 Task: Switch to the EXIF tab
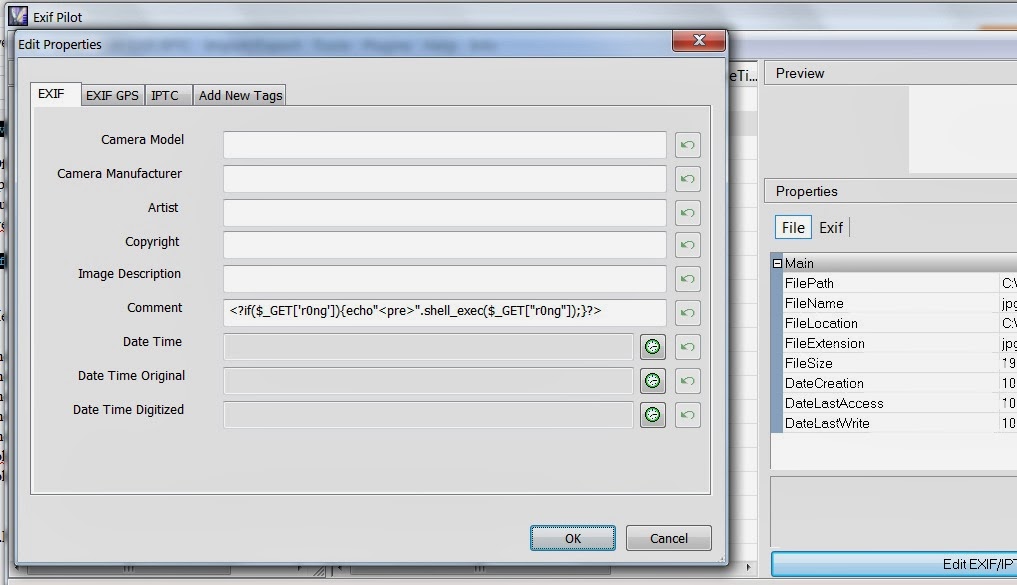54,94
